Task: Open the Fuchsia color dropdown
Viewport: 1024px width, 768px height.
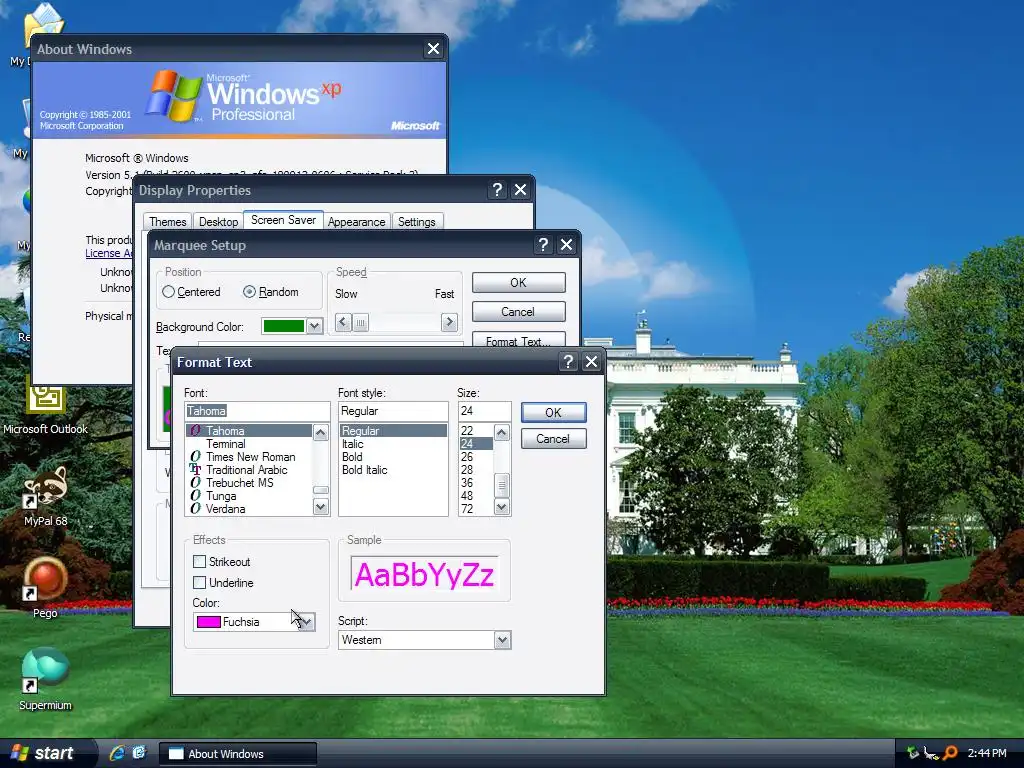Action: [x=306, y=622]
